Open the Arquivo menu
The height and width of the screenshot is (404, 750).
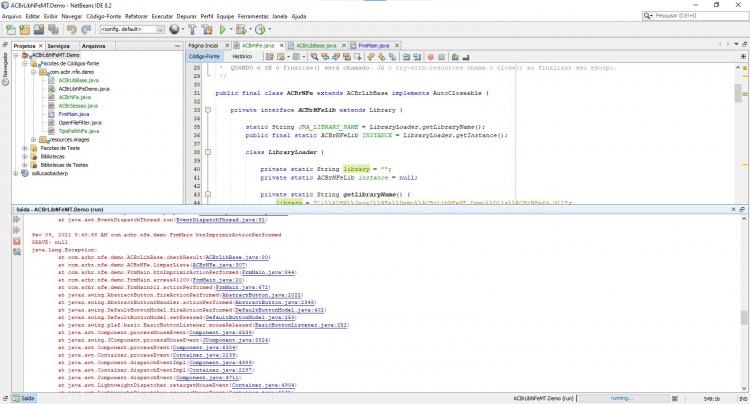pyautogui.click(x=12, y=16)
